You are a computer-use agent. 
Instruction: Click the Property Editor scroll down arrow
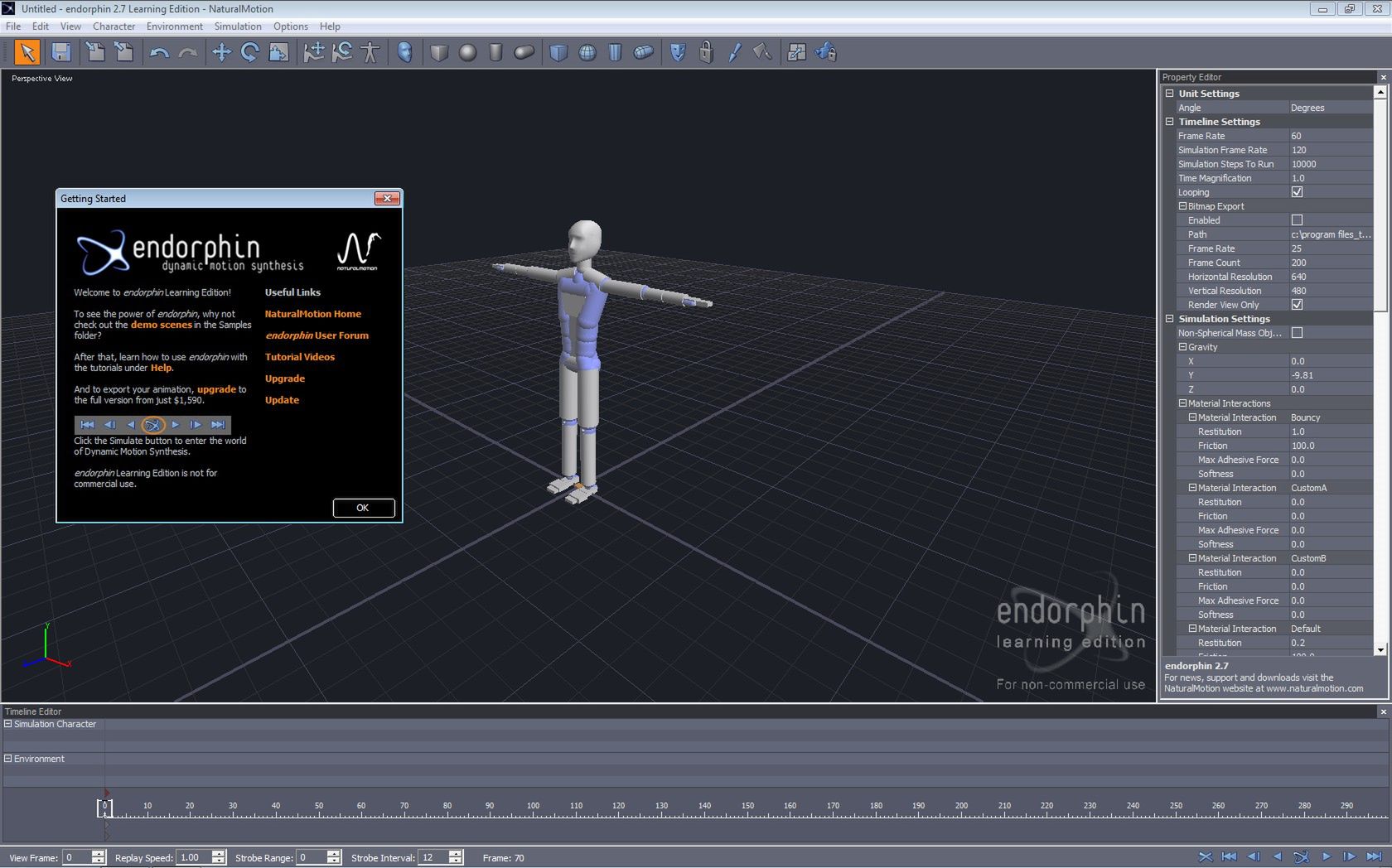click(x=1380, y=650)
